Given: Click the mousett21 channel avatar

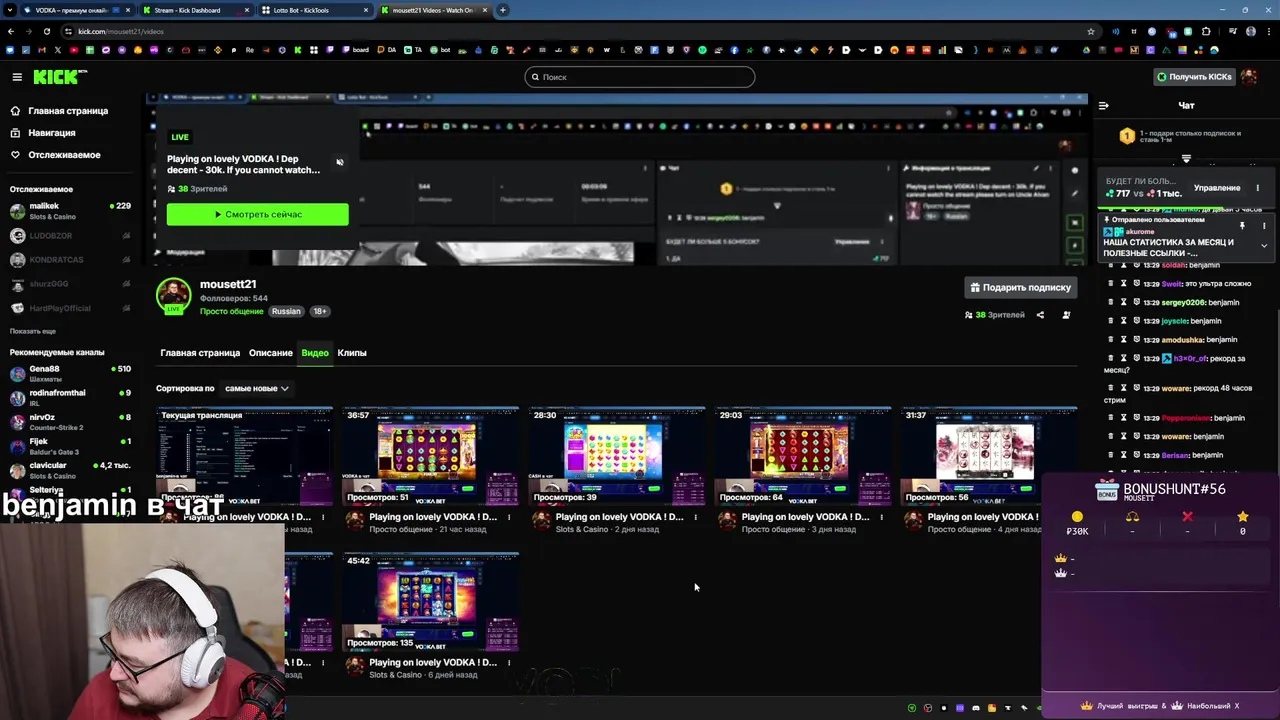Looking at the screenshot, I should [173, 296].
